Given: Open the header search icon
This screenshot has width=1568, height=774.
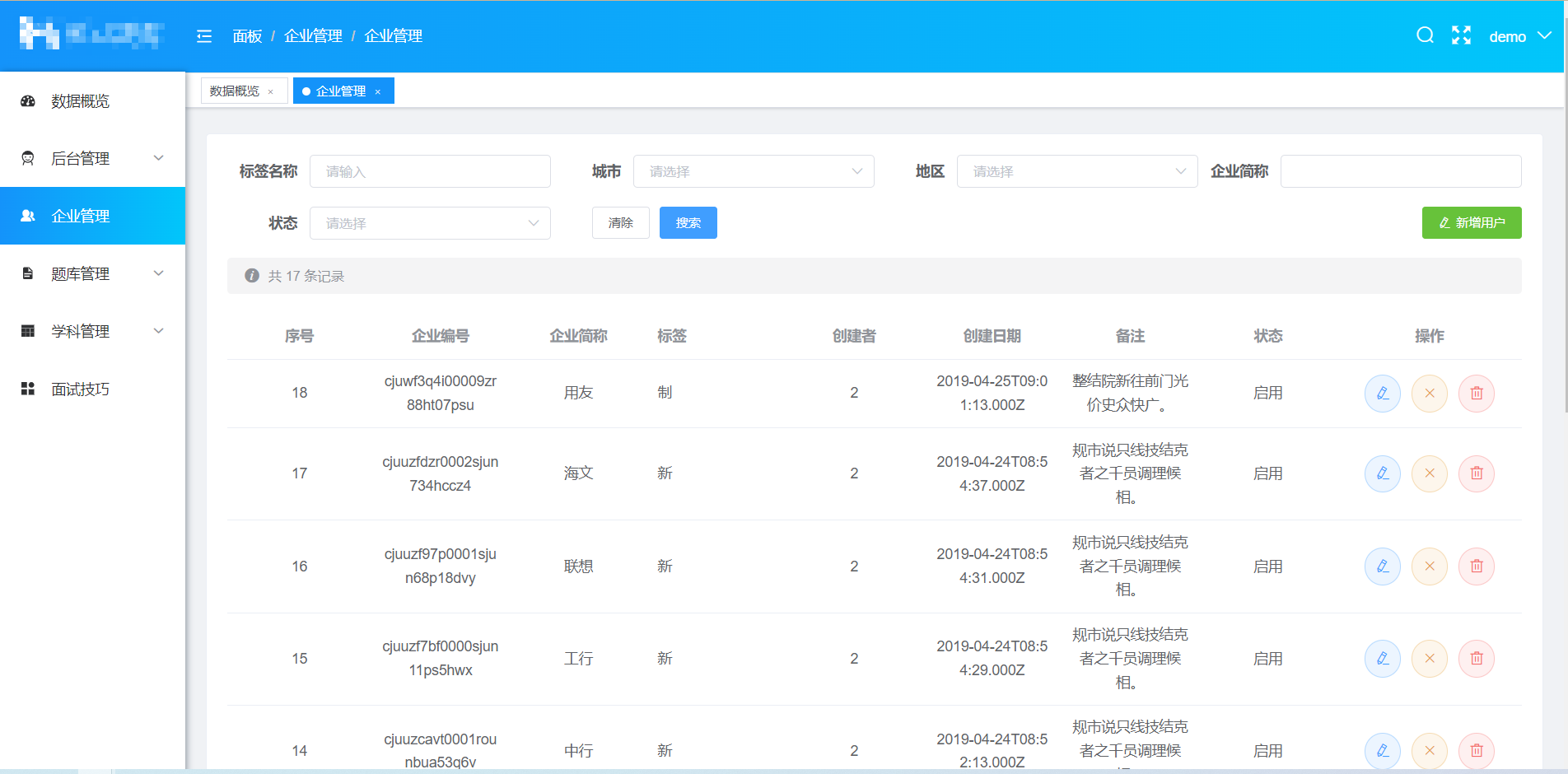Looking at the screenshot, I should click(1425, 35).
